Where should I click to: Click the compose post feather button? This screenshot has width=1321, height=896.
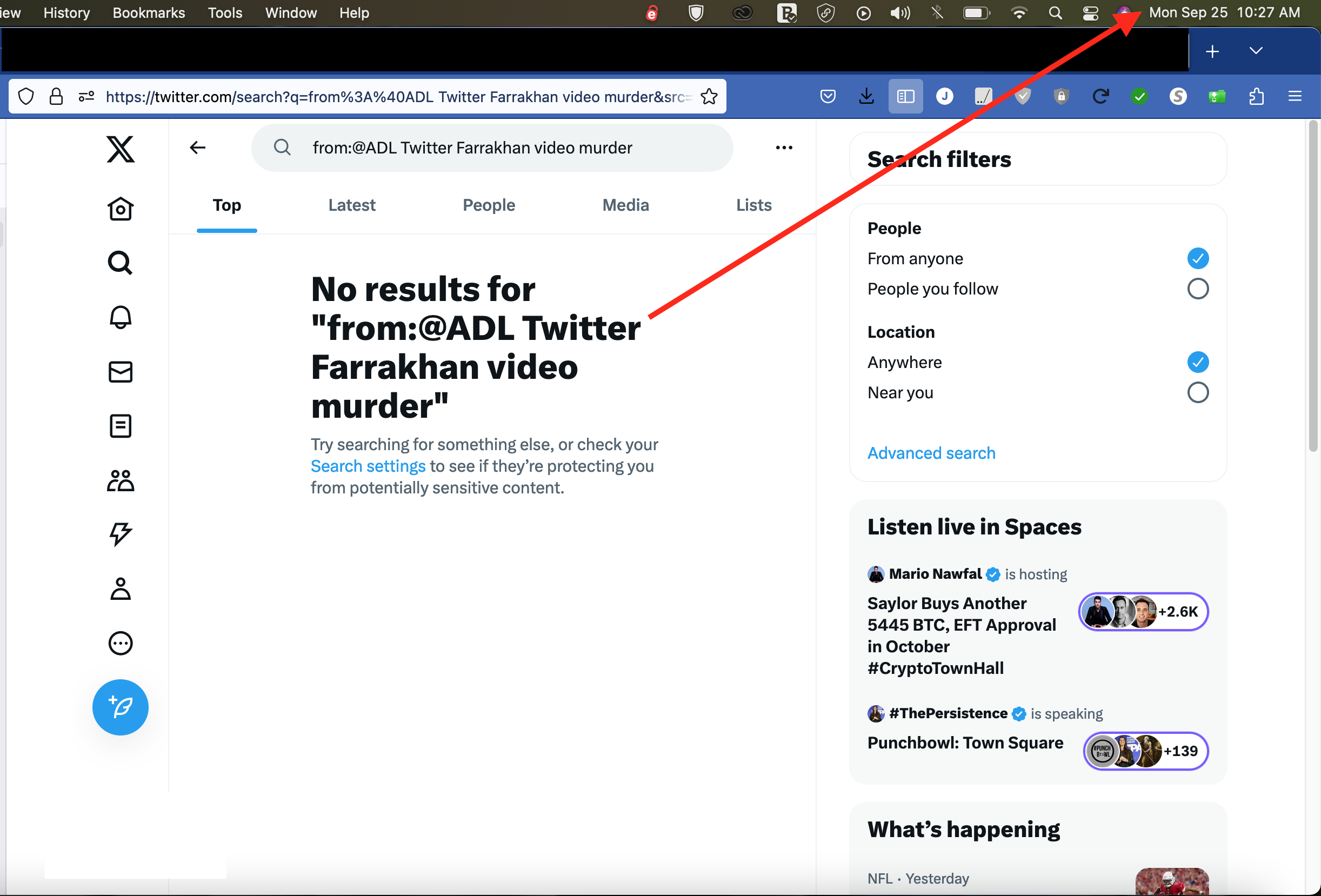pyautogui.click(x=120, y=707)
